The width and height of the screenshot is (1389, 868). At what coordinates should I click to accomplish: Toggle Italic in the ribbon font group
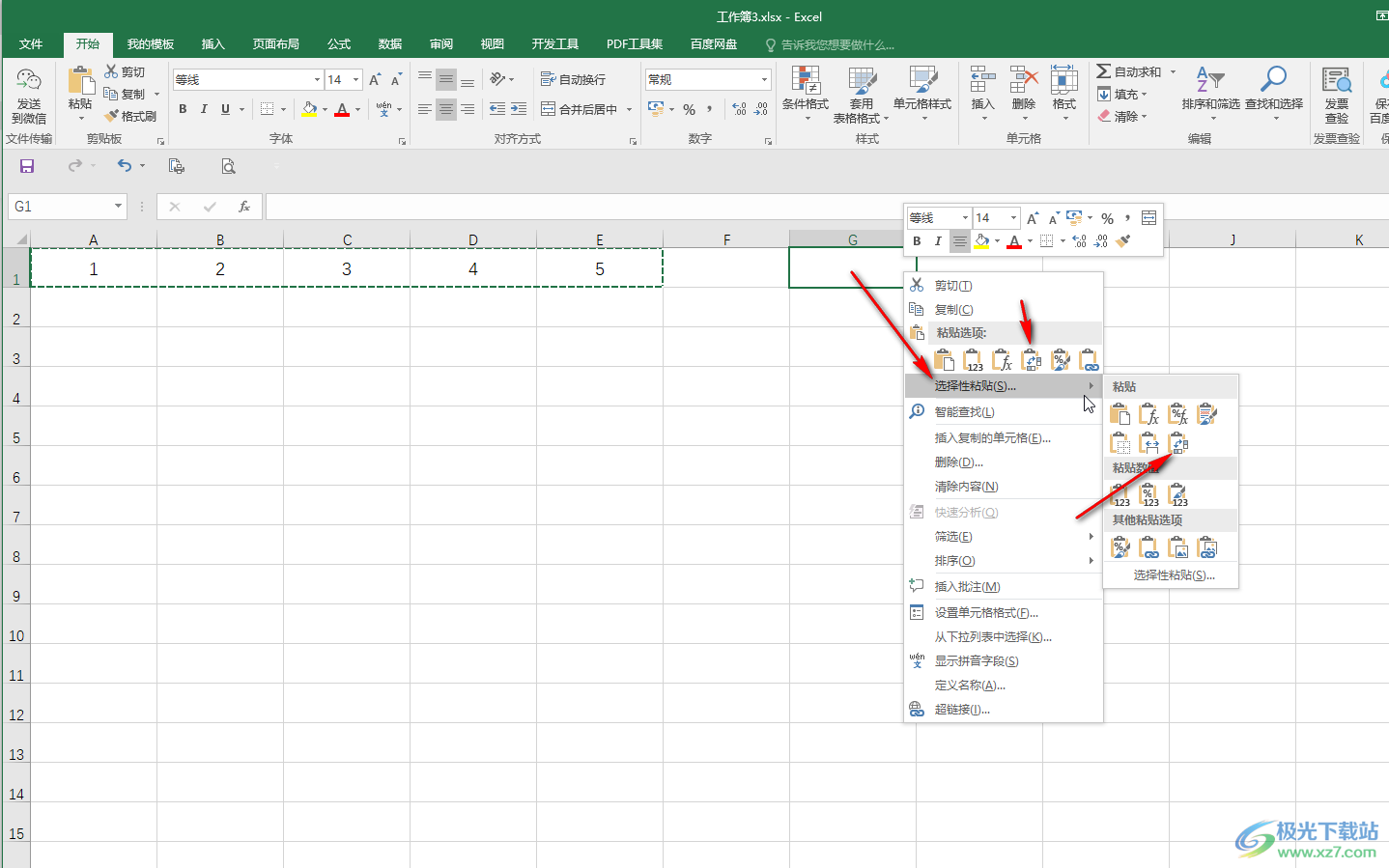point(204,109)
